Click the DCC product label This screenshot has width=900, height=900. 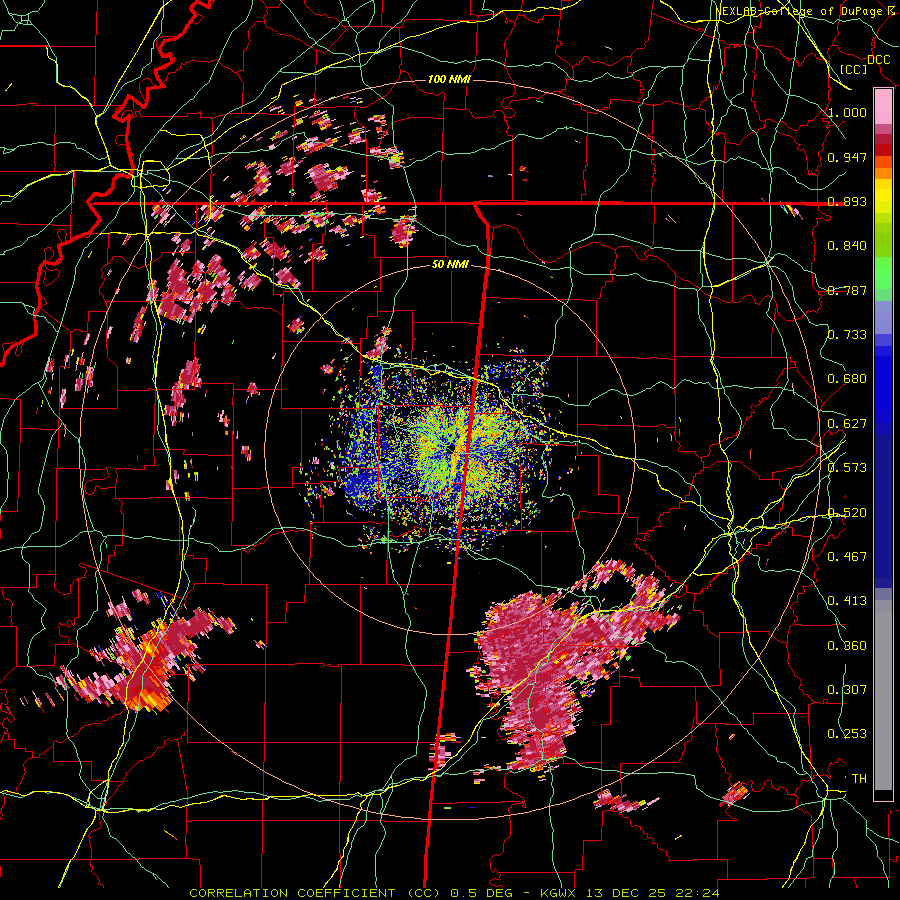point(879,60)
